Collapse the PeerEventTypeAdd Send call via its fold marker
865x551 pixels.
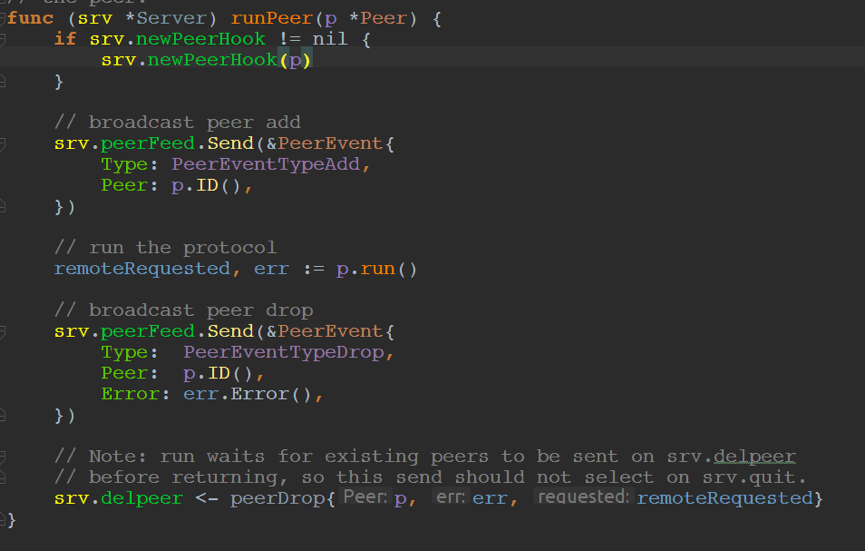point(2,144)
